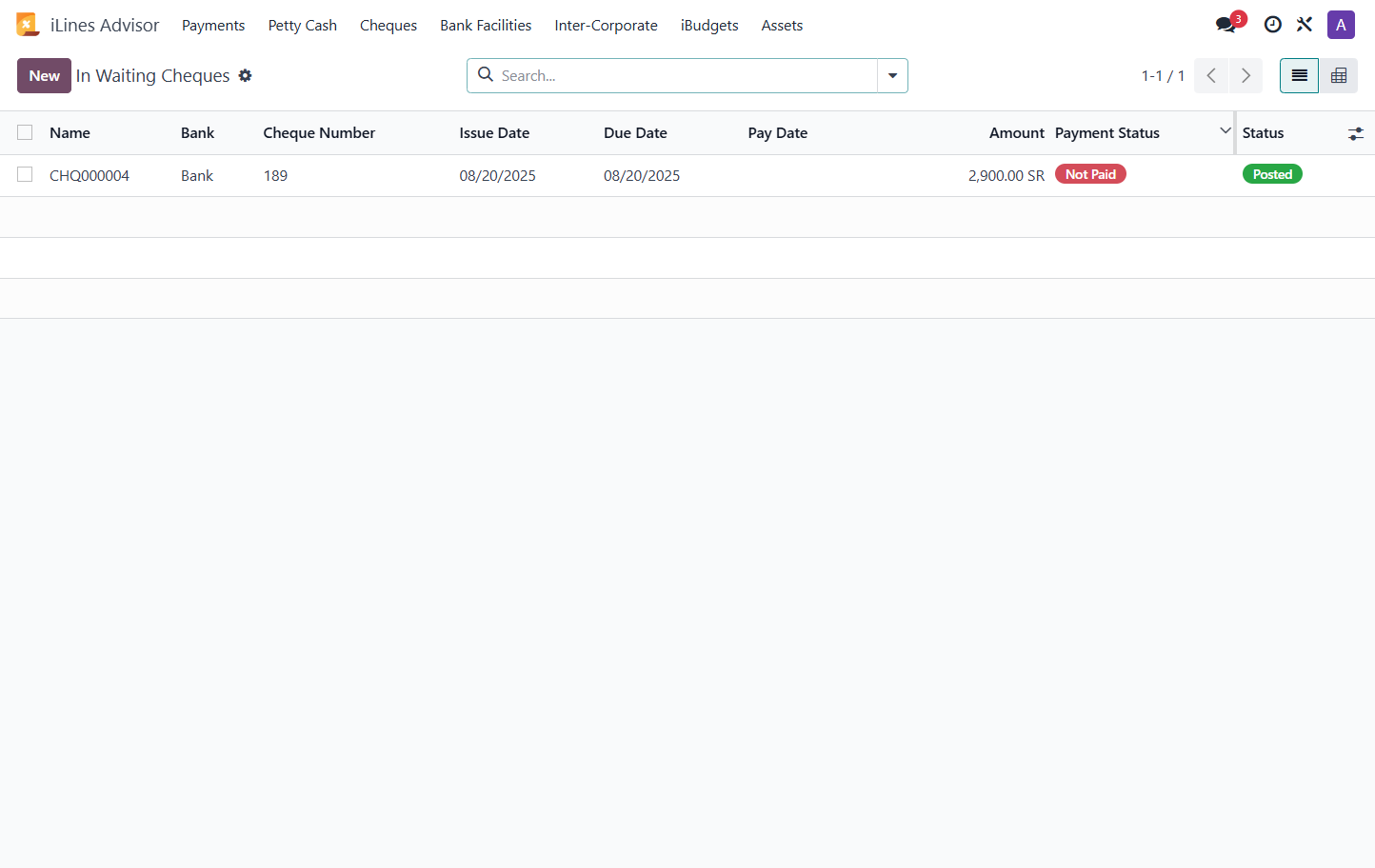
Task: Click the search magnifier icon
Action: (x=486, y=74)
